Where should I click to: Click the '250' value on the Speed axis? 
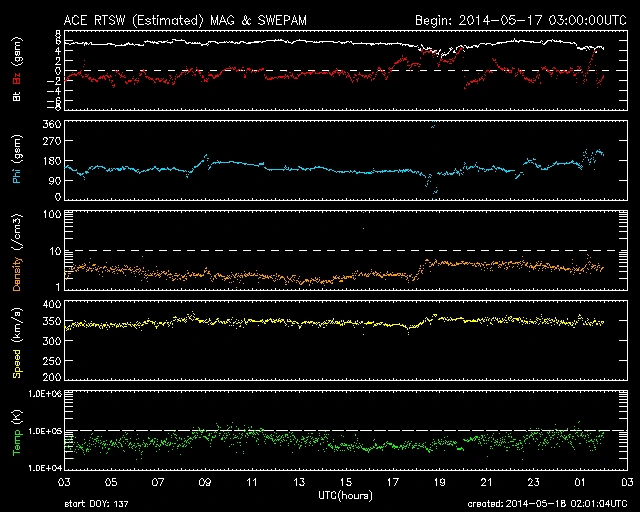click(52, 360)
